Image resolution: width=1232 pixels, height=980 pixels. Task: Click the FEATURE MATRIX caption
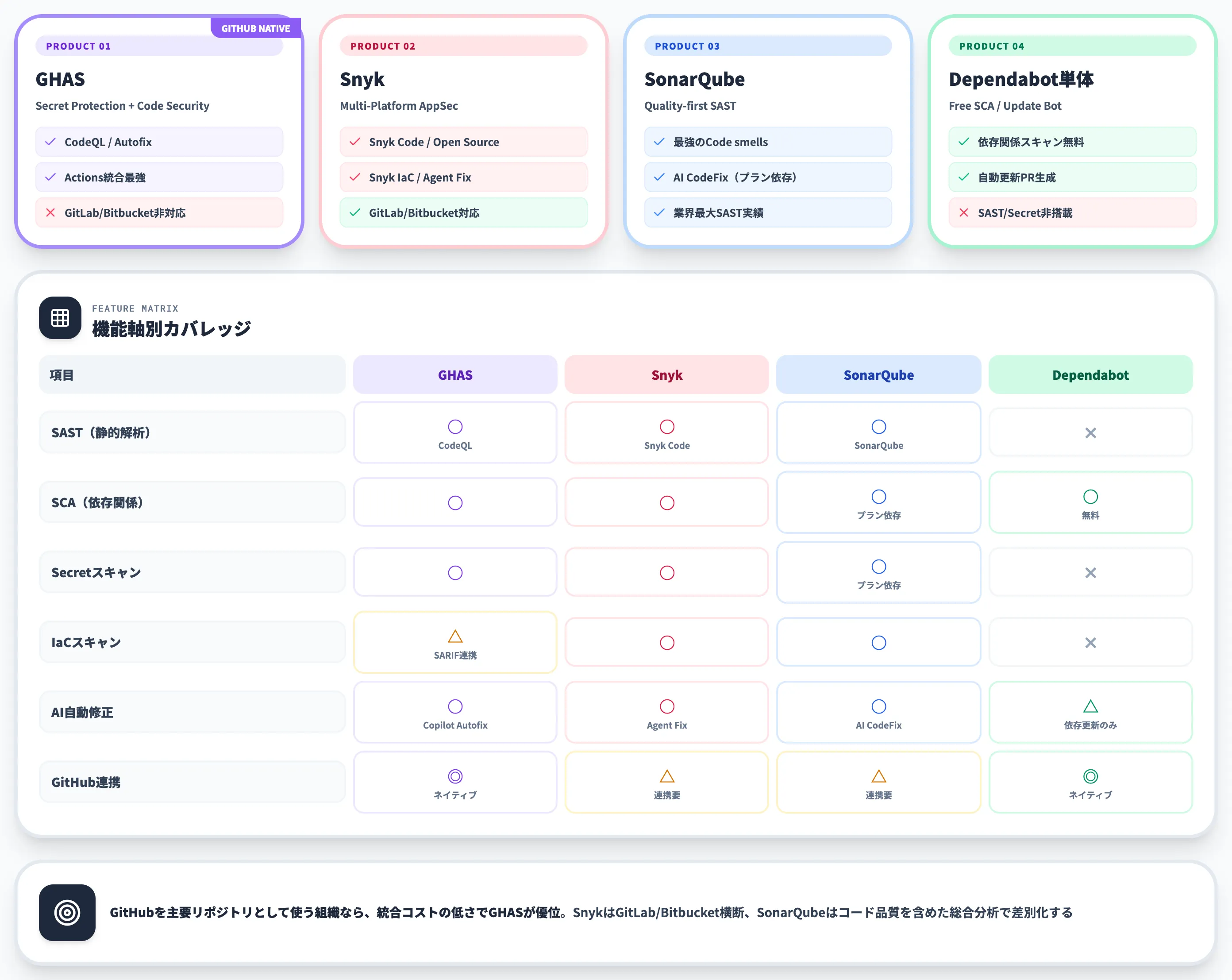tap(135, 309)
